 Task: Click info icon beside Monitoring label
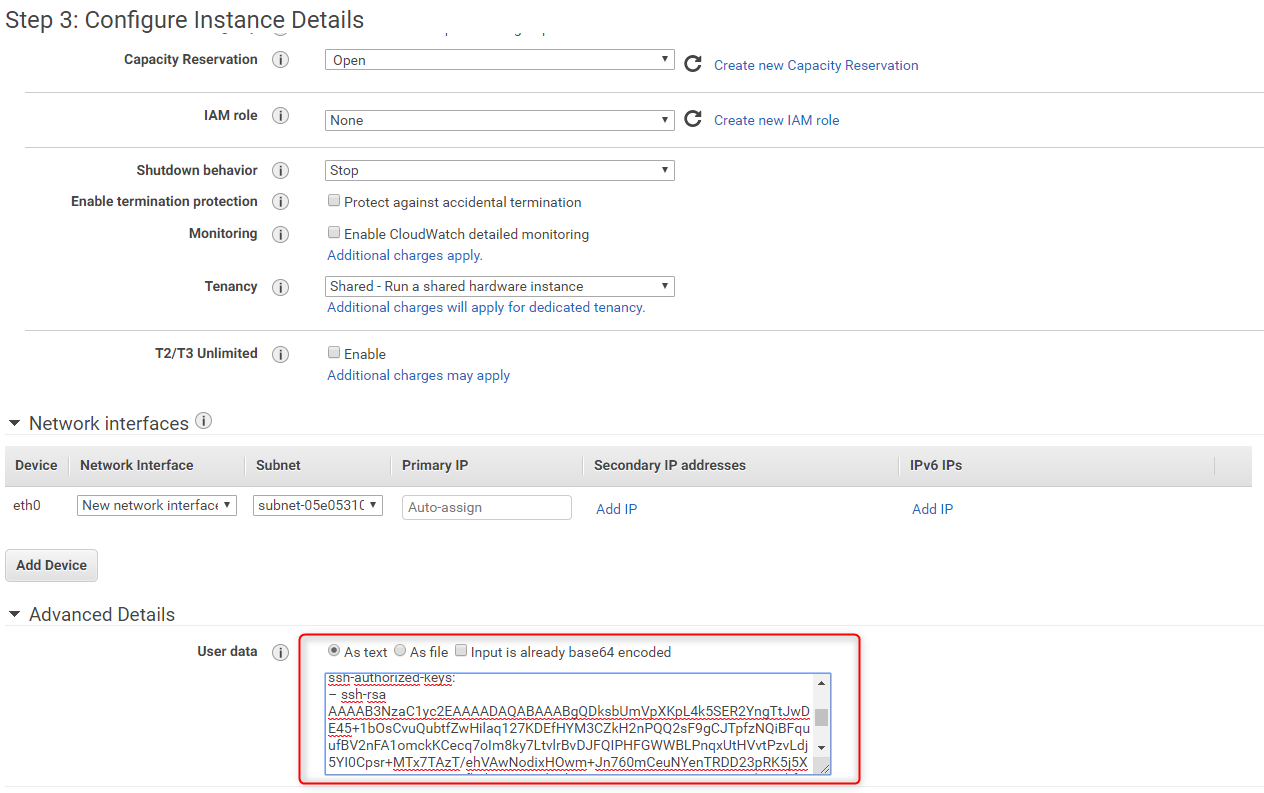281,234
